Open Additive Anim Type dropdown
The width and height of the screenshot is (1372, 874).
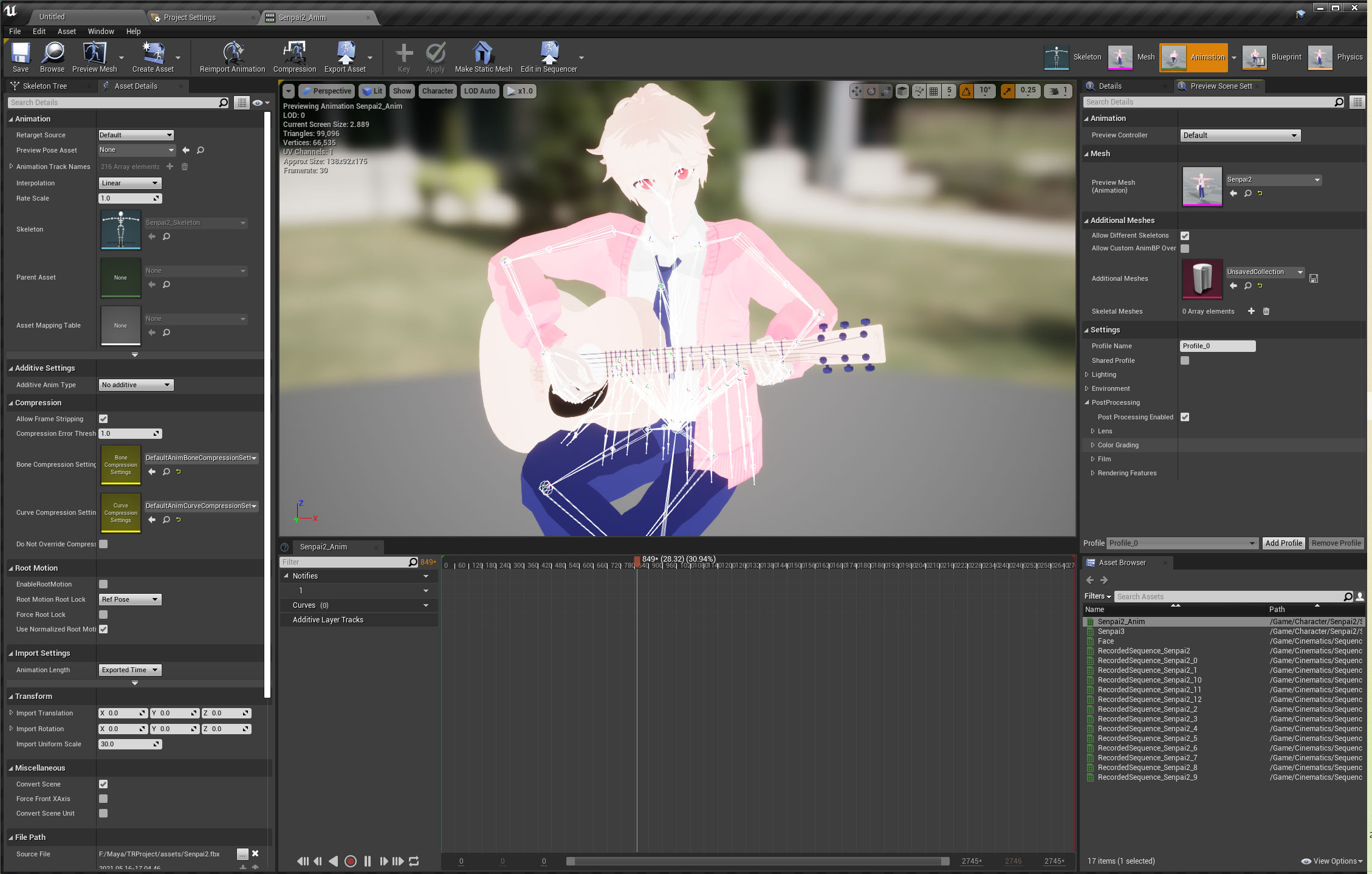pos(135,385)
